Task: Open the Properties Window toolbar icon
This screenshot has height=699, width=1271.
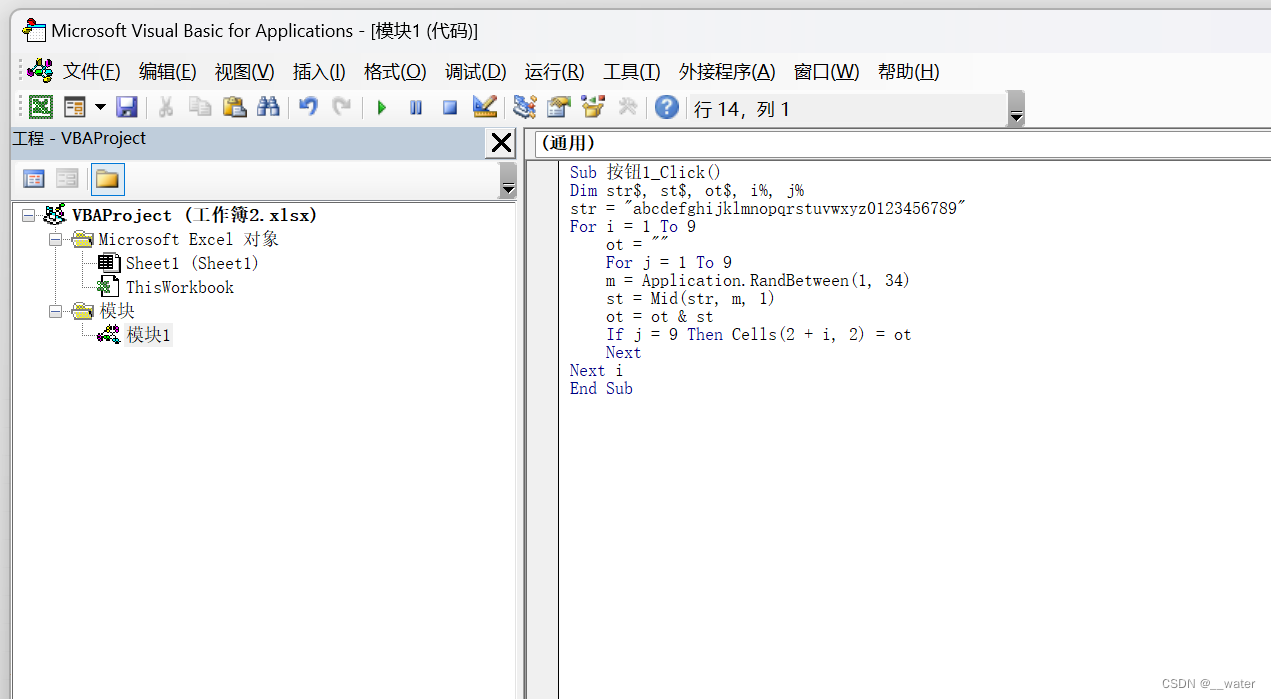Action: click(x=559, y=107)
